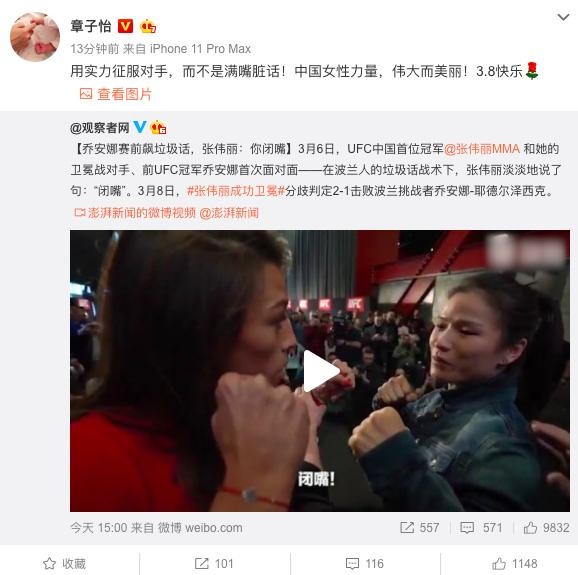Screen dimensions: 578x575
Task: Visit the @澎湃新闻 mention link
Action: 229,213
